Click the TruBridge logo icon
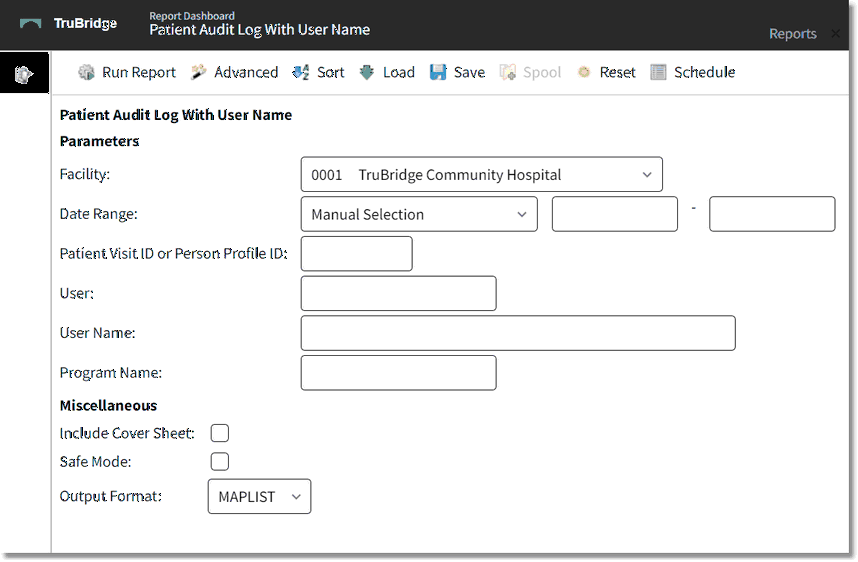858x562 pixels. 31,24
